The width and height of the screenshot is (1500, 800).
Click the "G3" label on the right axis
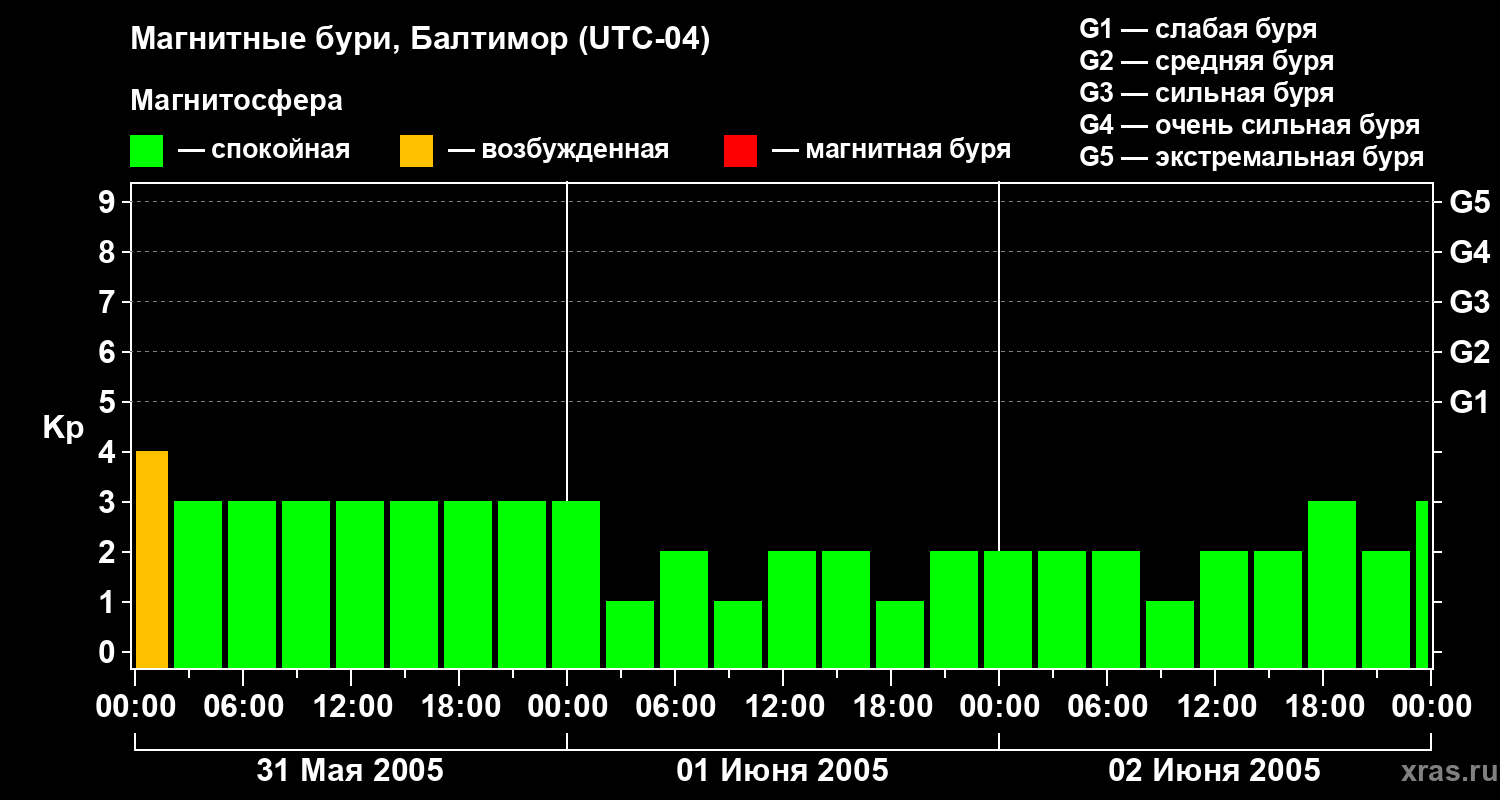coord(1469,303)
